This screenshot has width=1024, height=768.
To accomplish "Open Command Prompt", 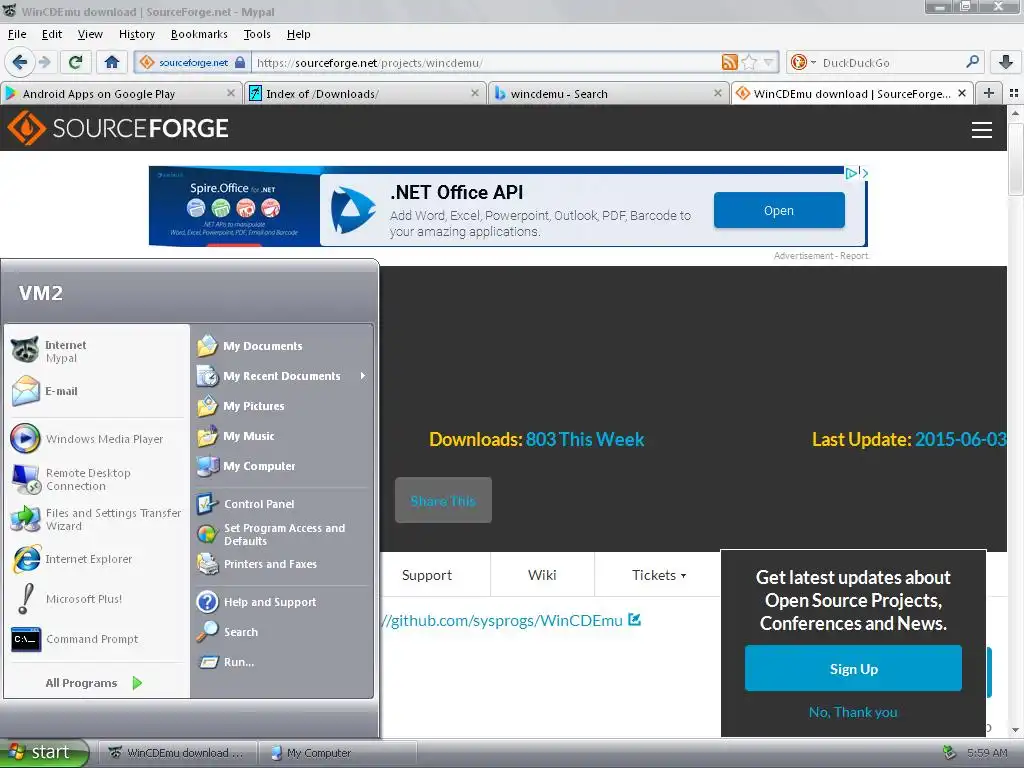I will coord(97,639).
